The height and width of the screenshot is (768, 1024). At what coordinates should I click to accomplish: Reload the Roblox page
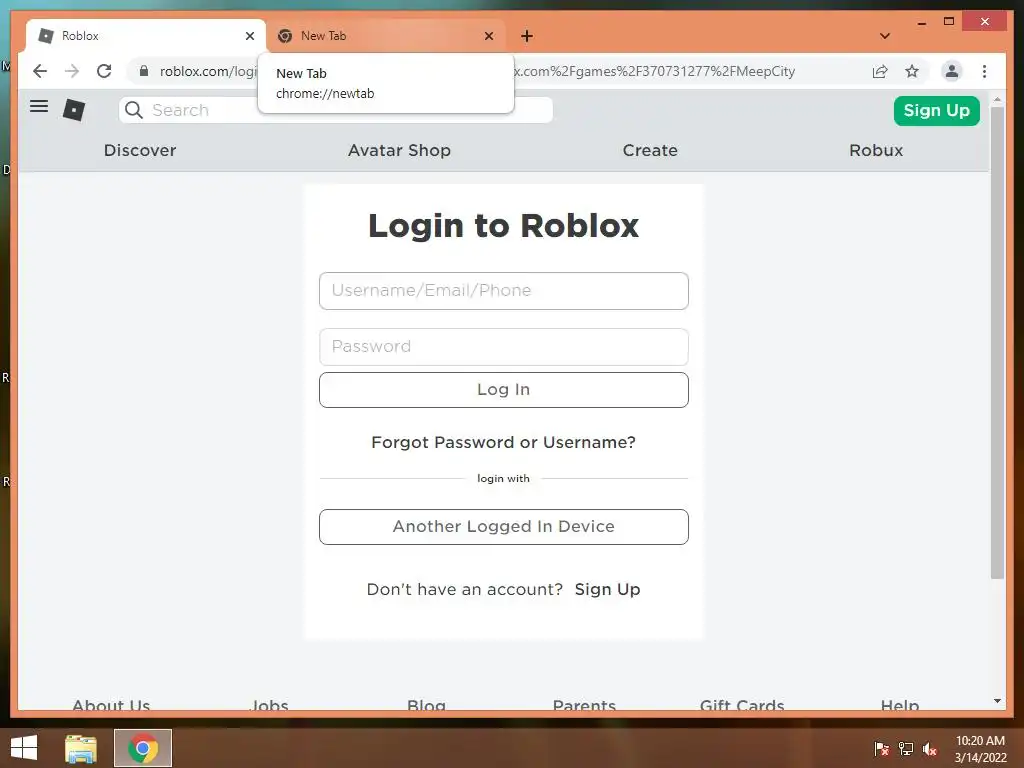coord(104,71)
